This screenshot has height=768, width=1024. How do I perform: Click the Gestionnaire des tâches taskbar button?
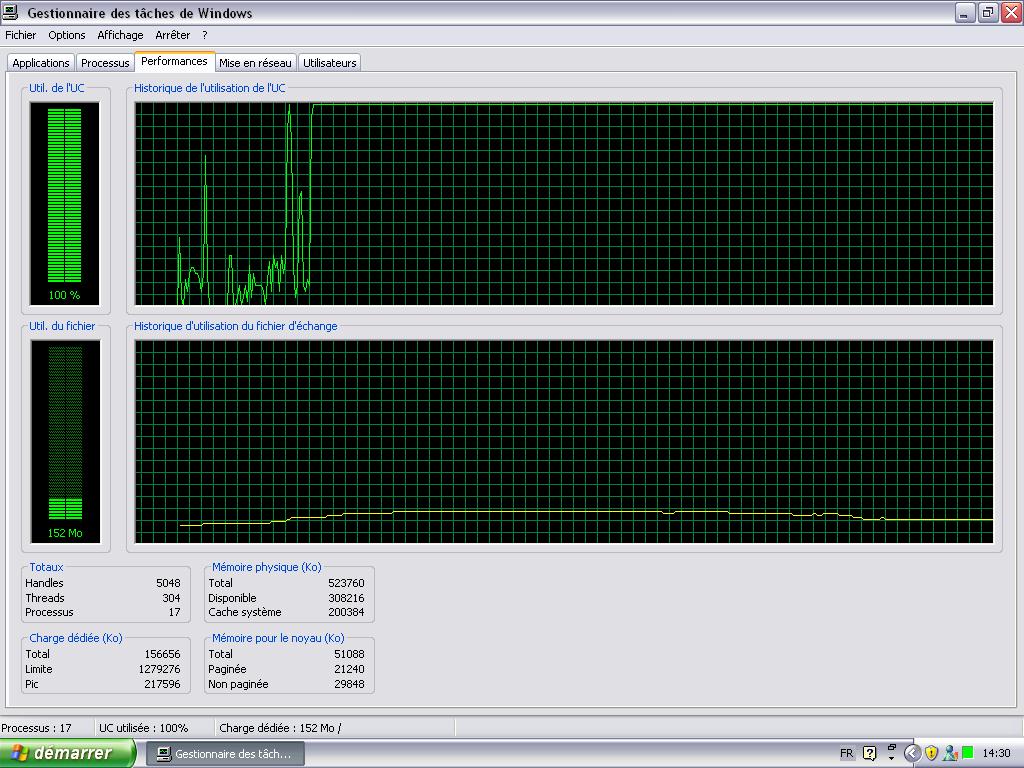click(x=225, y=753)
